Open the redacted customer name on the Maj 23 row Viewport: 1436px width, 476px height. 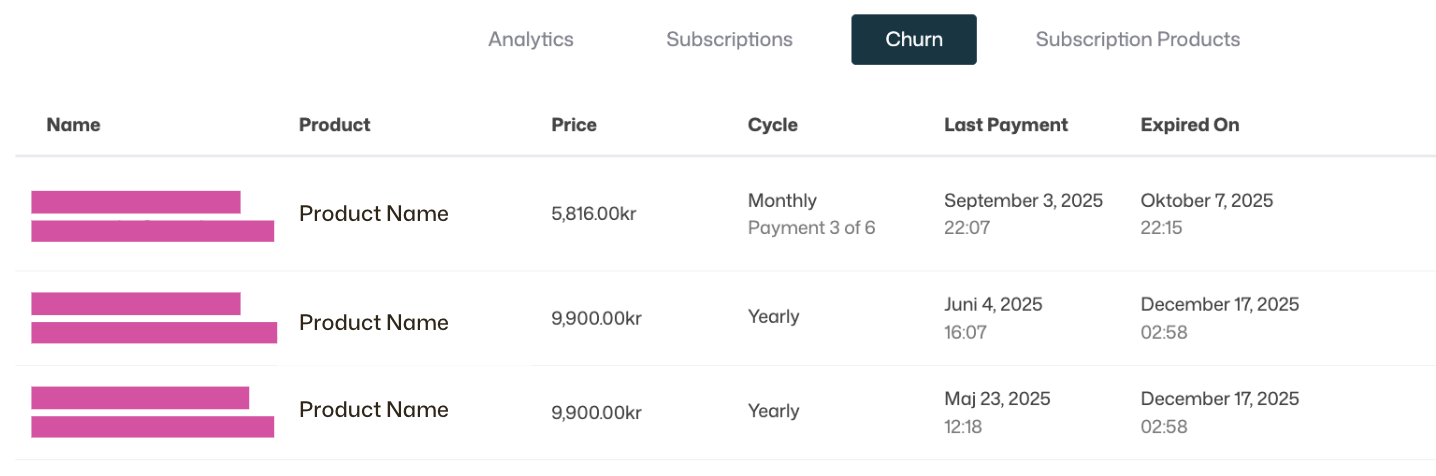(x=152, y=412)
